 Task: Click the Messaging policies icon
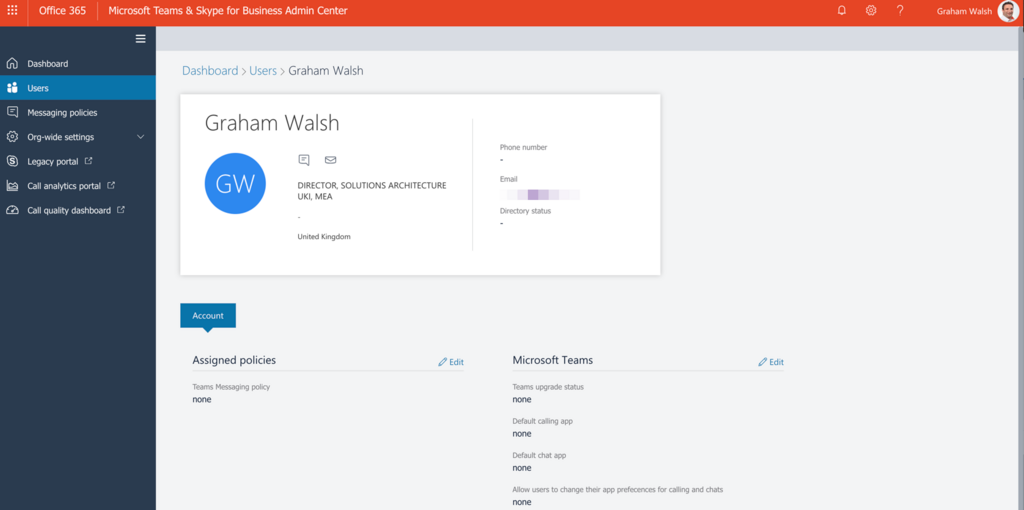(x=12, y=112)
